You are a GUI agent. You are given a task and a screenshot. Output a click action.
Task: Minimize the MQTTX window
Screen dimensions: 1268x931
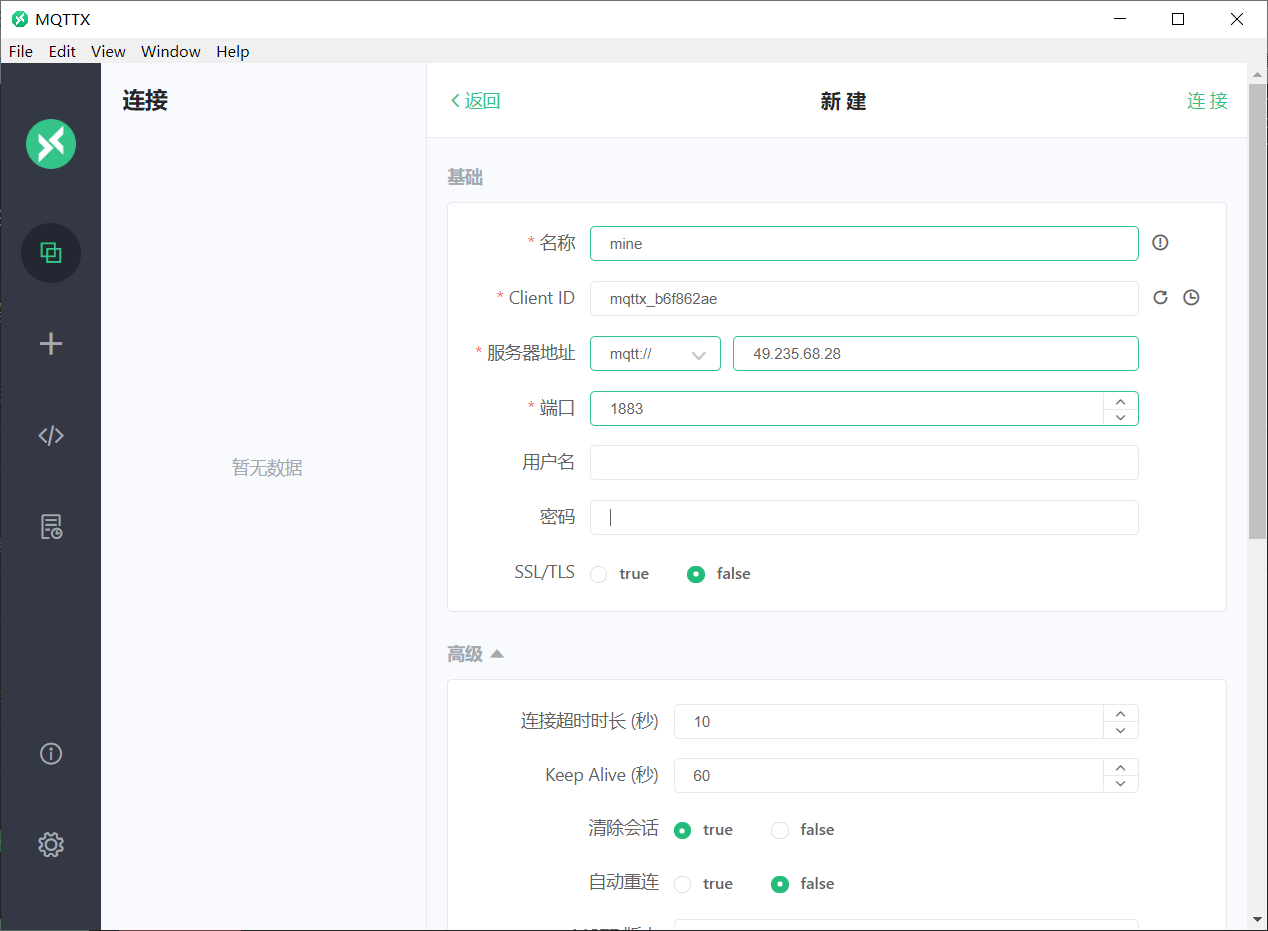tap(1120, 19)
